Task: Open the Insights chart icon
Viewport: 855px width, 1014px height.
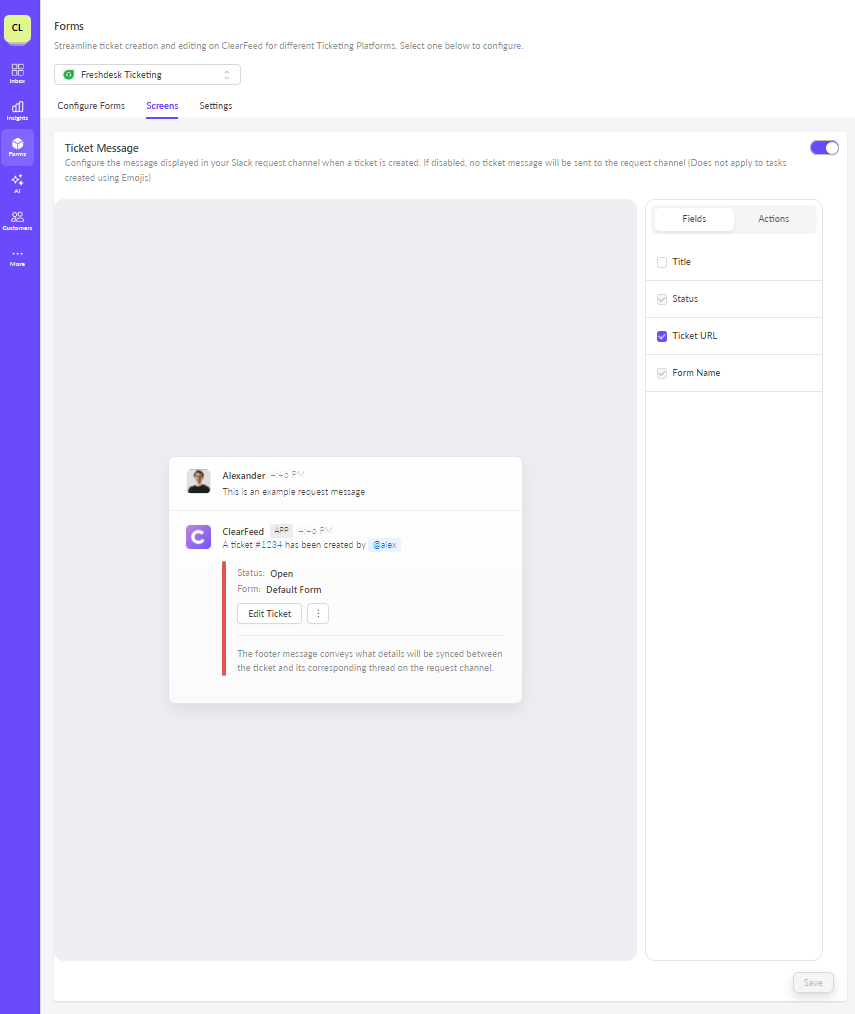Action: pyautogui.click(x=17, y=109)
